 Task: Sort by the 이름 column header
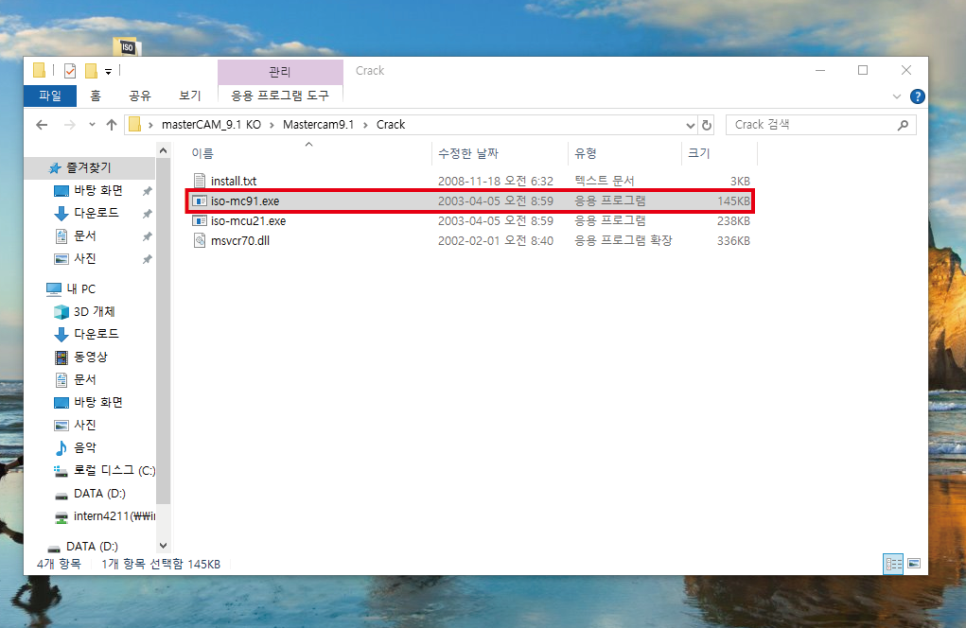click(202, 153)
